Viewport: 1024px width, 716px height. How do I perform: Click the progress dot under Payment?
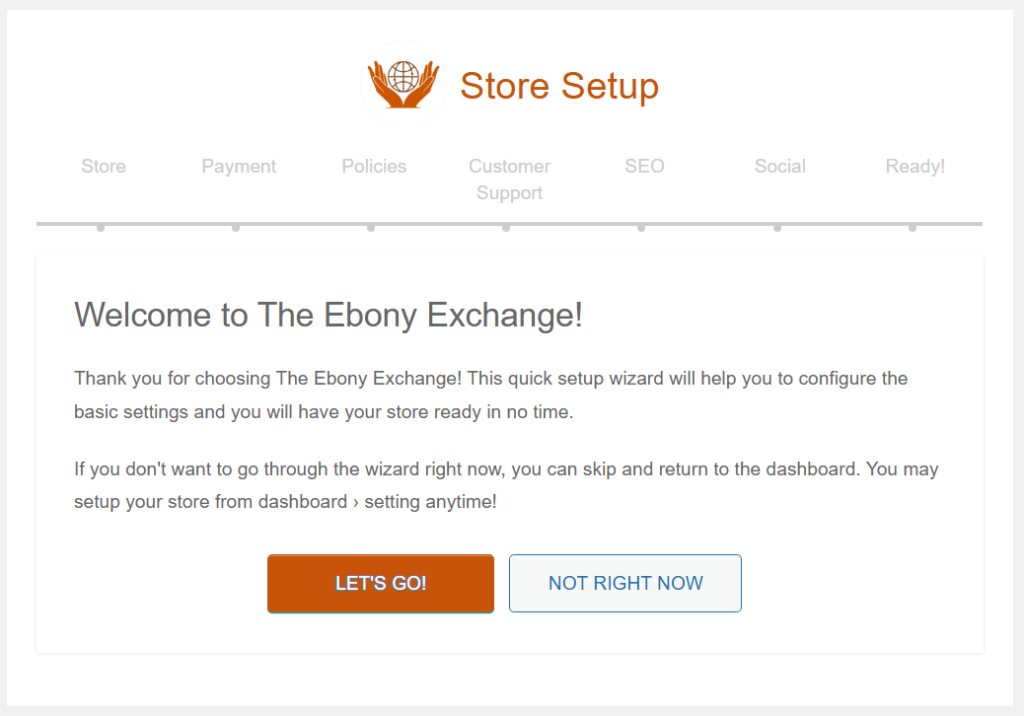(236, 228)
